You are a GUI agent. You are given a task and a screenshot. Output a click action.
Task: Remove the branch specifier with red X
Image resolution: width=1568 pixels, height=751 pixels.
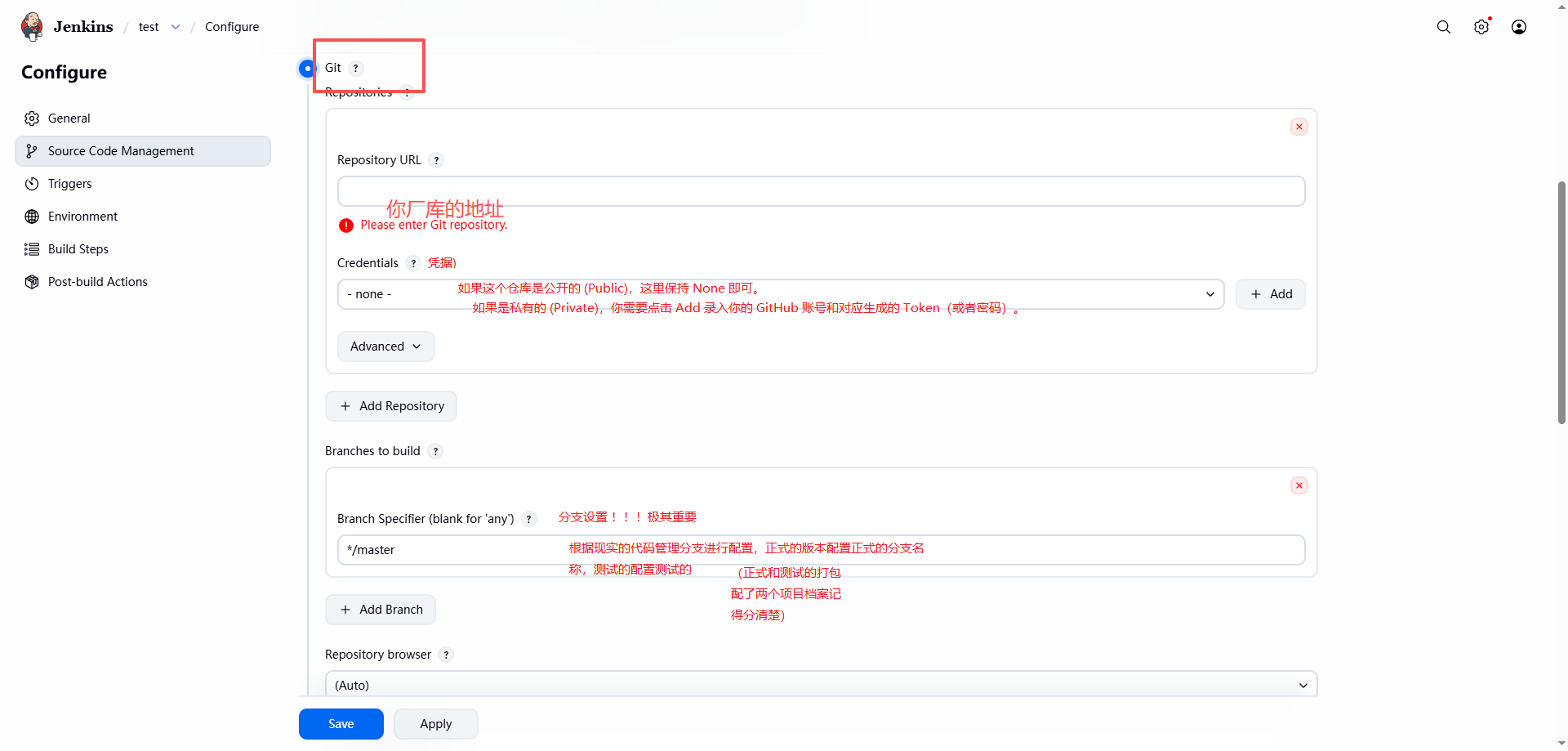click(1299, 485)
